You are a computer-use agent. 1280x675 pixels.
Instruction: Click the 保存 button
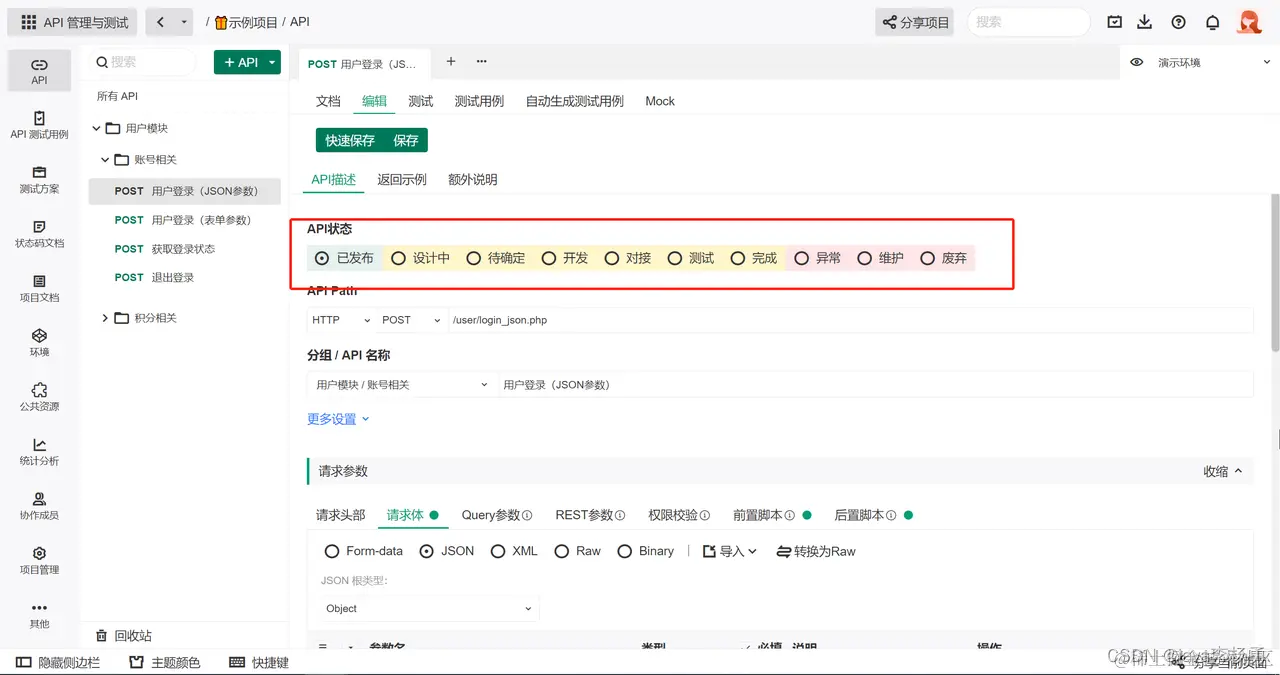404,140
